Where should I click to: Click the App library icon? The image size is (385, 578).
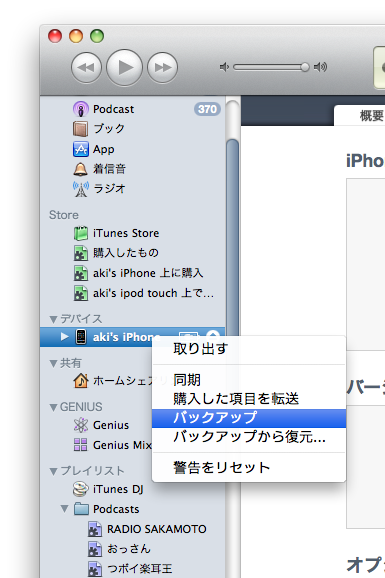(80, 149)
